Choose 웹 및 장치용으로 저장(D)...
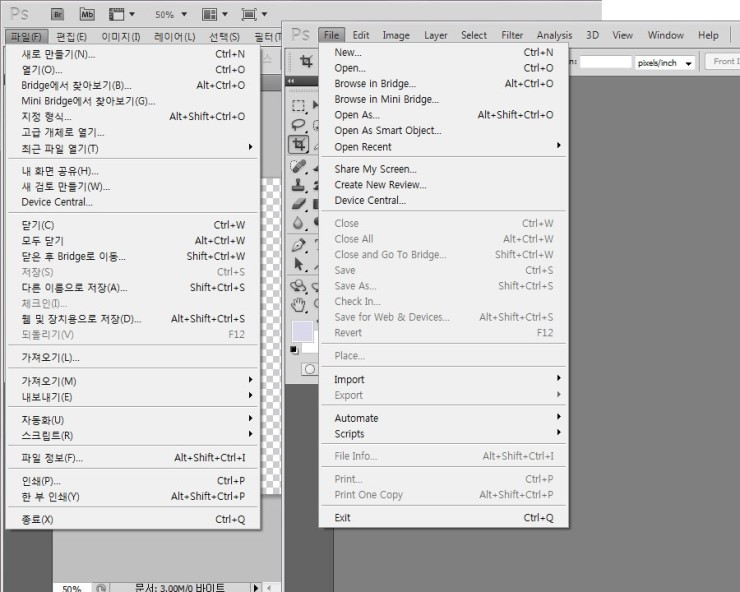The width and height of the screenshot is (740, 592). [133, 319]
